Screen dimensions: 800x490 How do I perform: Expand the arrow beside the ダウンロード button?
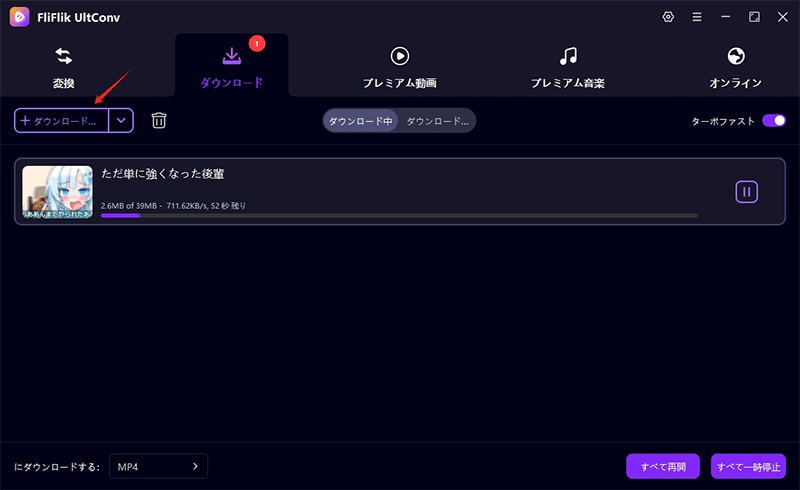(x=121, y=120)
